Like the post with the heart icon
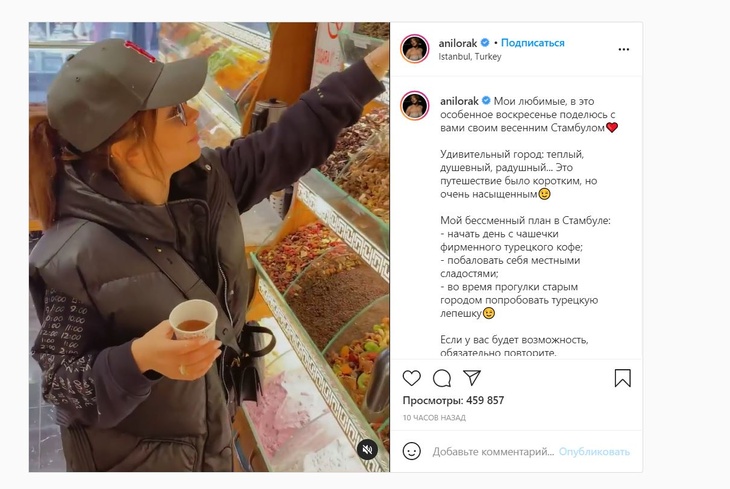The height and width of the screenshot is (489, 730). [x=412, y=378]
